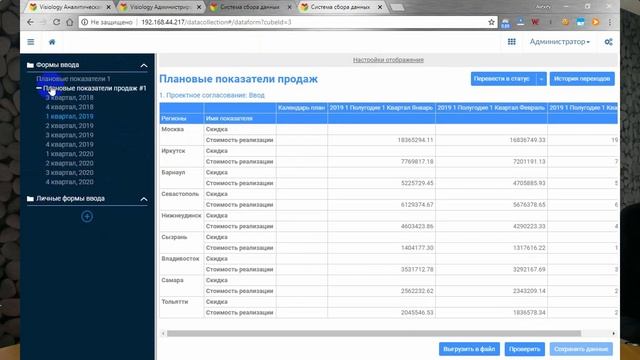The height and width of the screenshot is (360, 640).
Task: Switch to Visiology Аналитическая browser tab
Action: point(70,7)
